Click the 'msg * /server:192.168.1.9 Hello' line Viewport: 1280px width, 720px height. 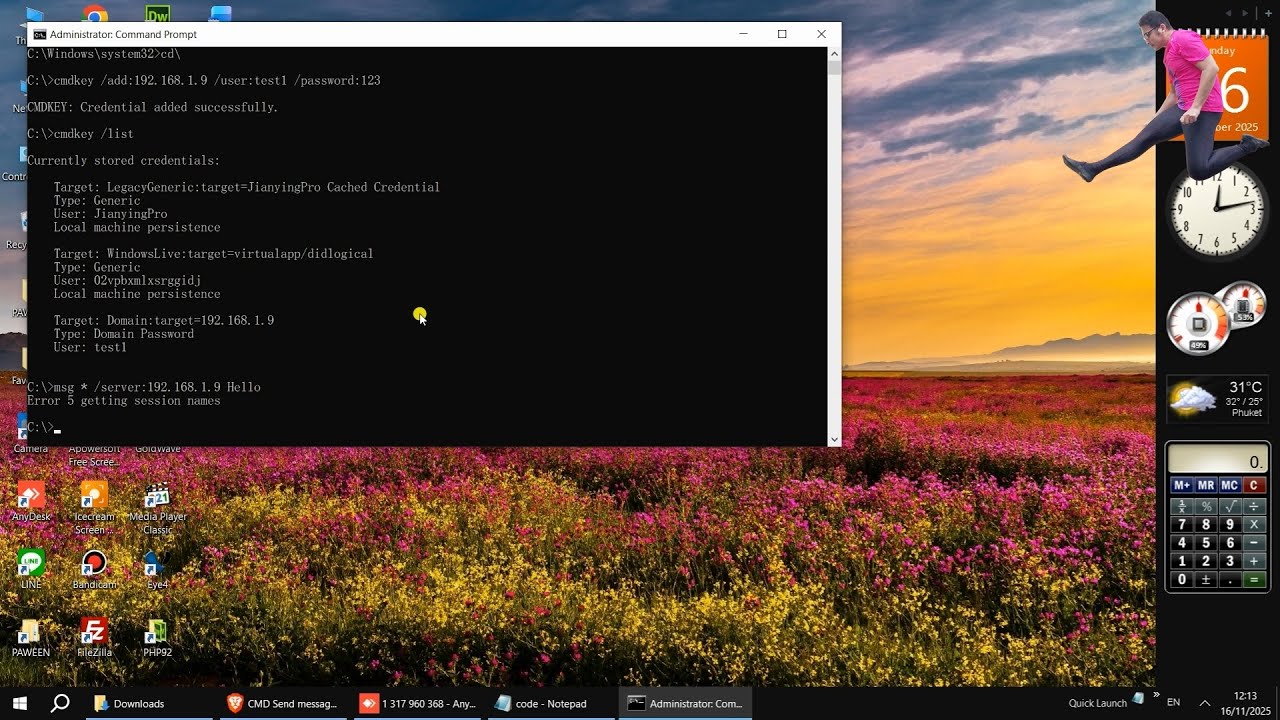[x=144, y=387]
